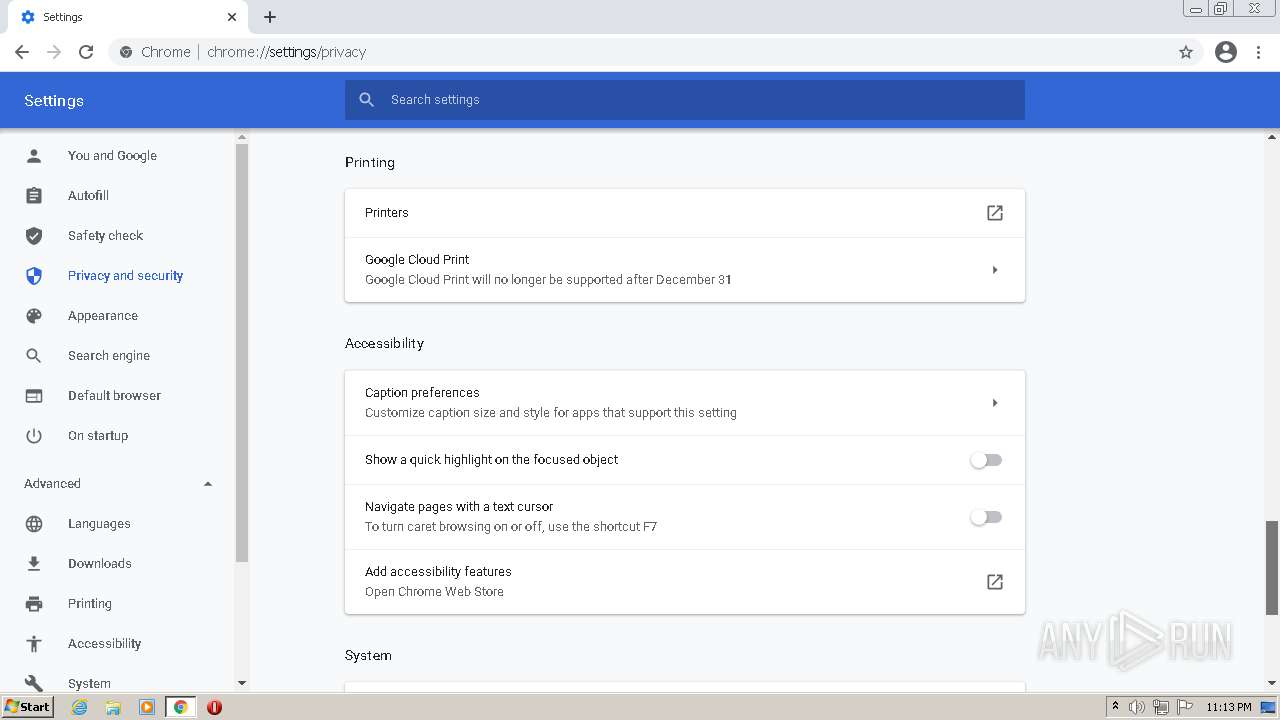Viewport: 1280px width, 720px height.
Task: Click the Search settings field
Action: 685,100
